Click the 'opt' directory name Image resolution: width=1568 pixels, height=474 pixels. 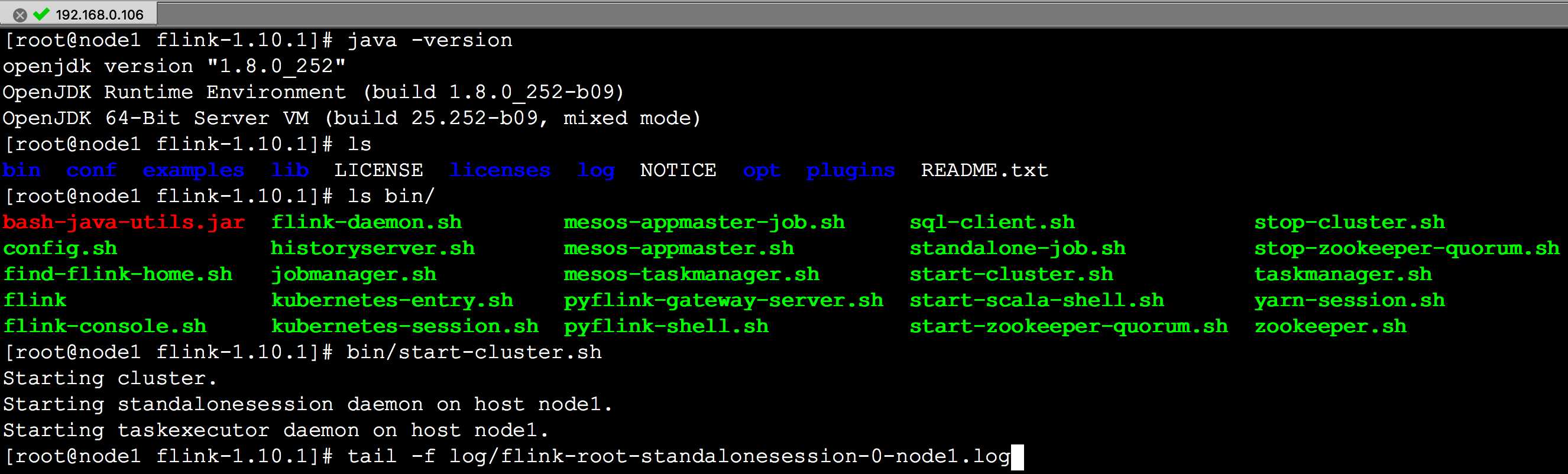(x=762, y=171)
